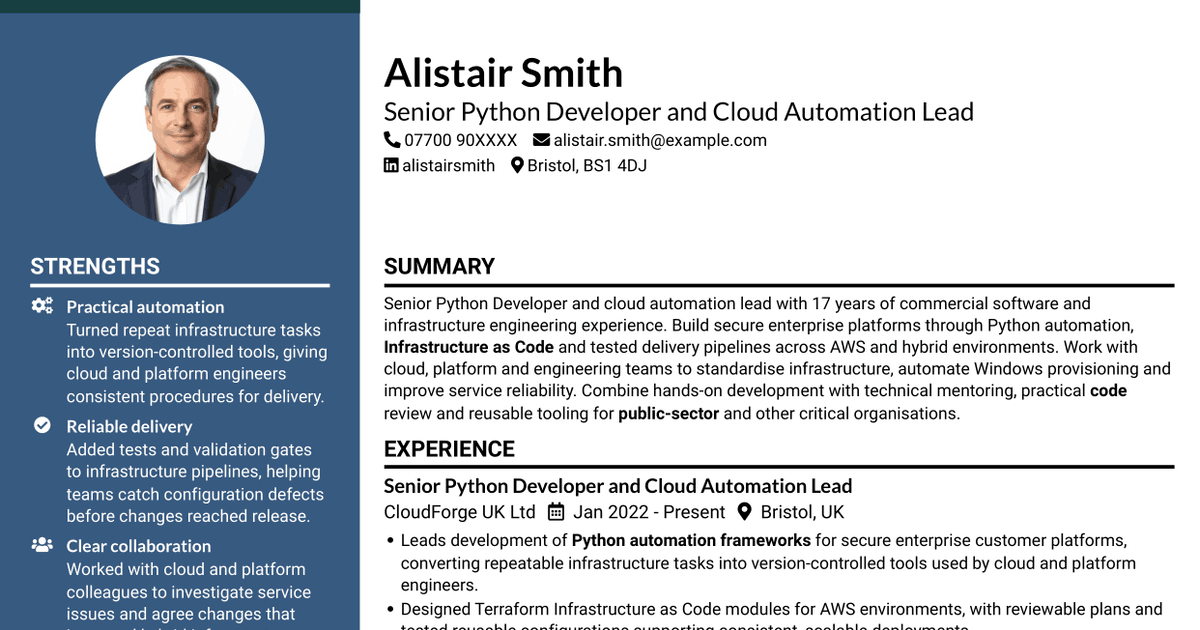Click Alistair Smith's profile photo
This screenshot has height=630, width=1200.
click(x=180, y=139)
